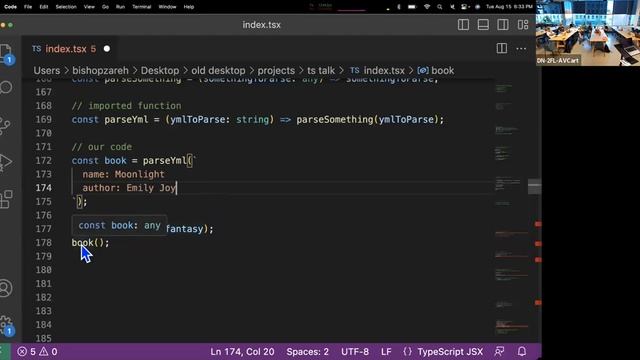Click the errors and warnings status indicator
This screenshot has width=640, height=360.
37,351
